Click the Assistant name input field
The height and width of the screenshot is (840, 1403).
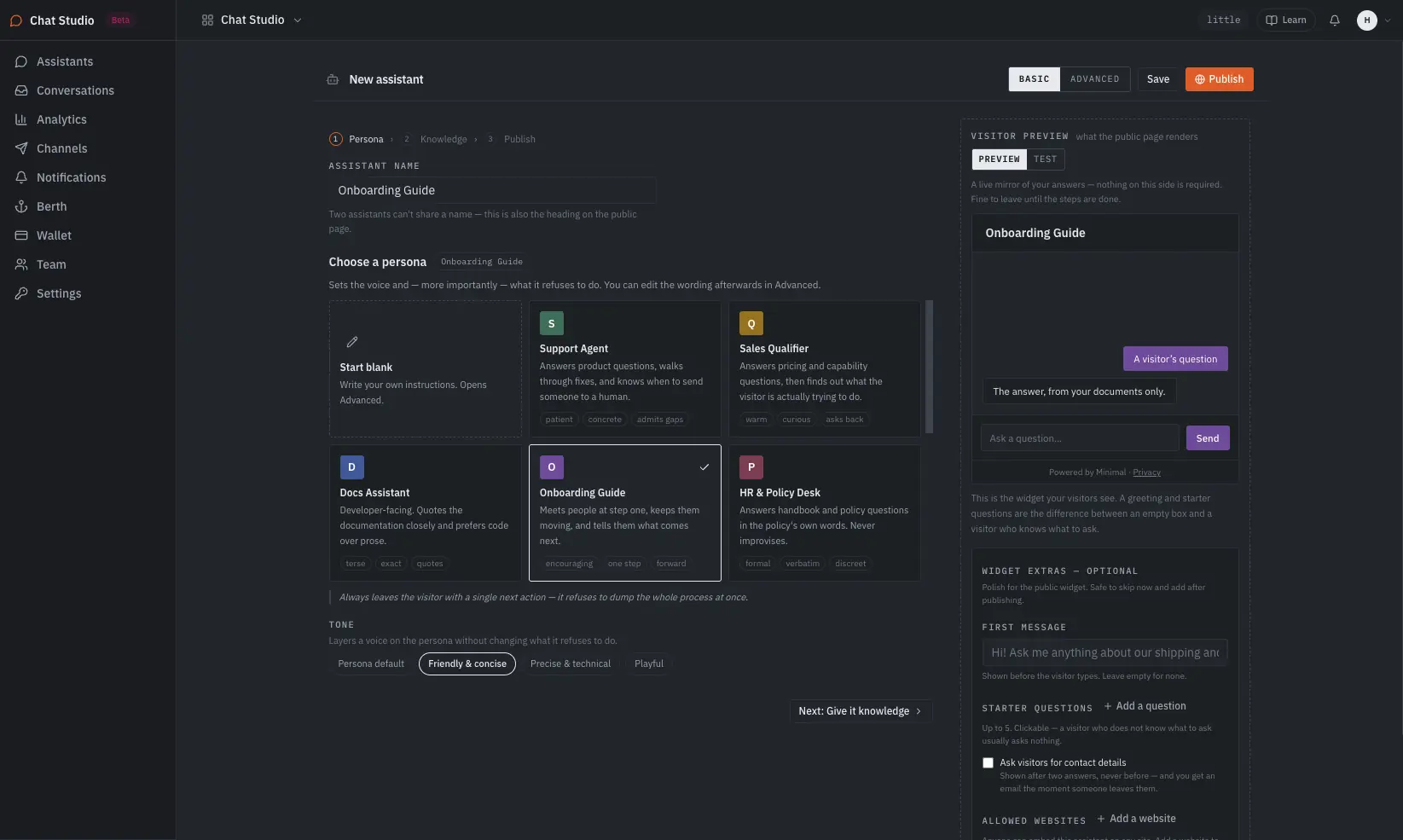click(493, 190)
